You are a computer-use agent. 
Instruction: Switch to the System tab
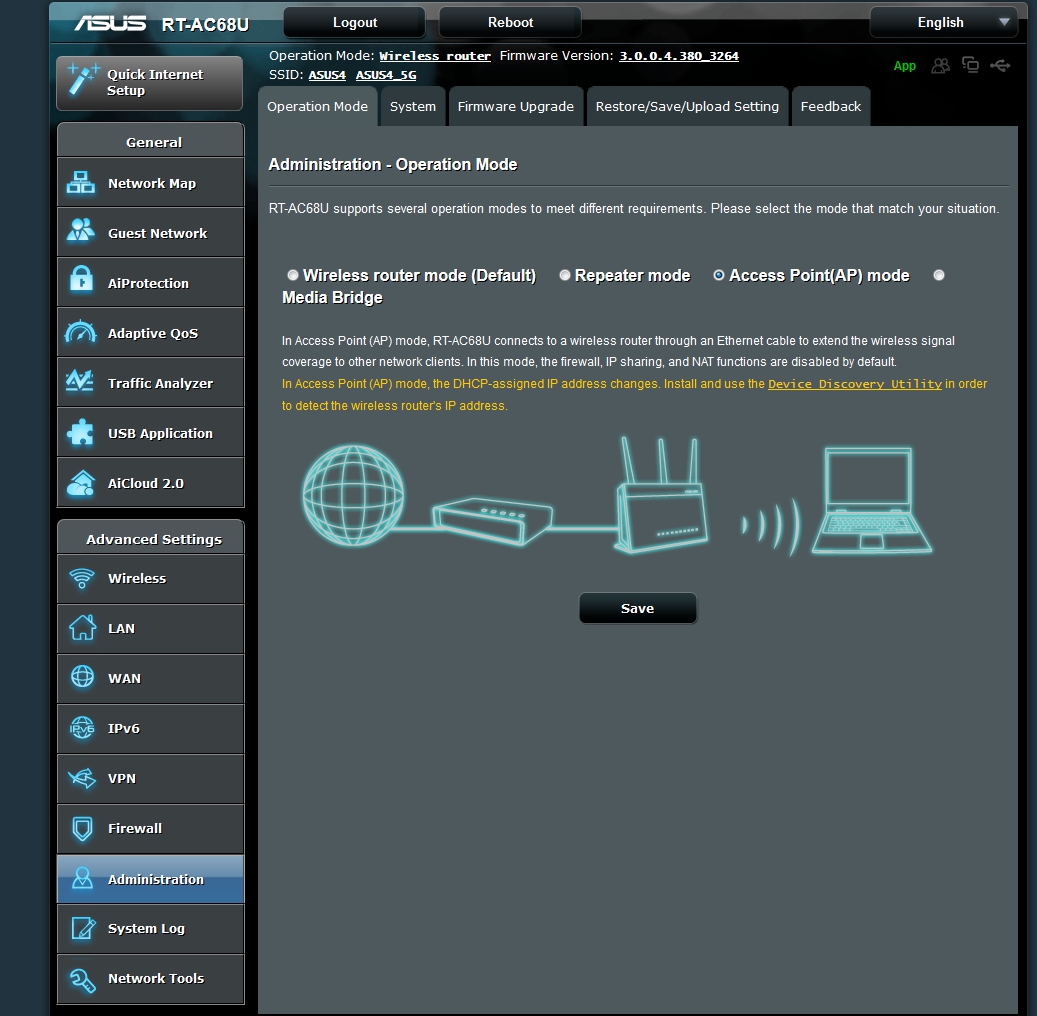click(x=413, y=106)
